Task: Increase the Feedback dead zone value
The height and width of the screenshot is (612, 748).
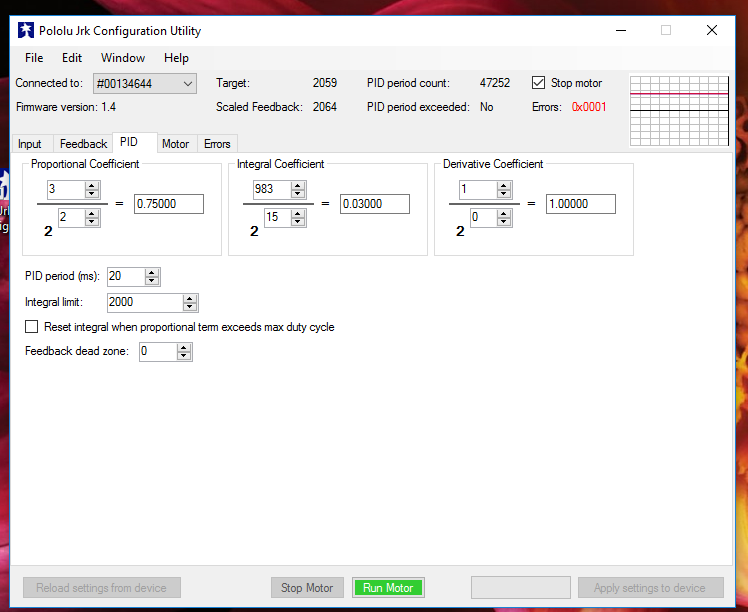Action: pos(184,348)
